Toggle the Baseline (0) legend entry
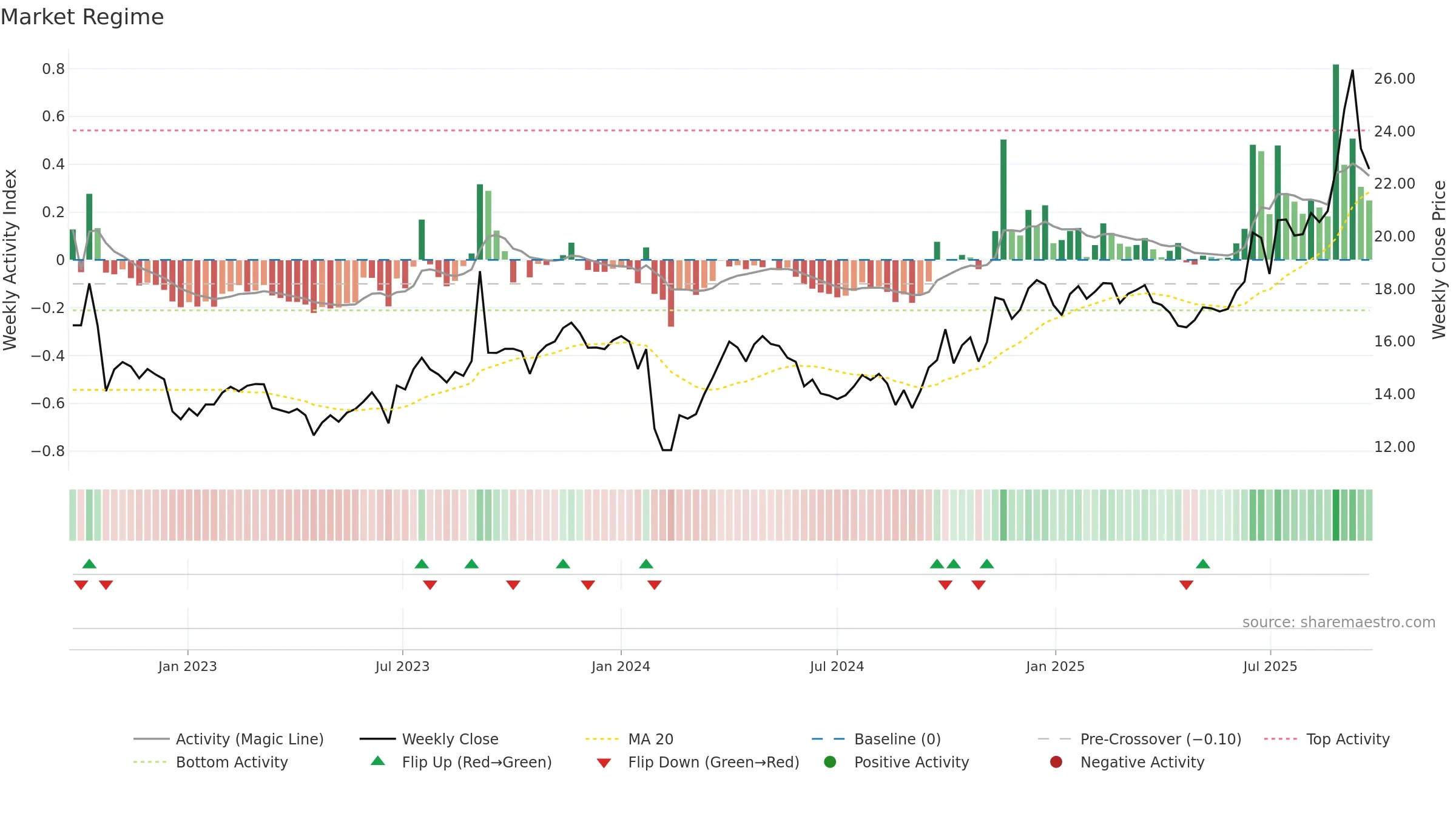 click(x=876, y=739)
